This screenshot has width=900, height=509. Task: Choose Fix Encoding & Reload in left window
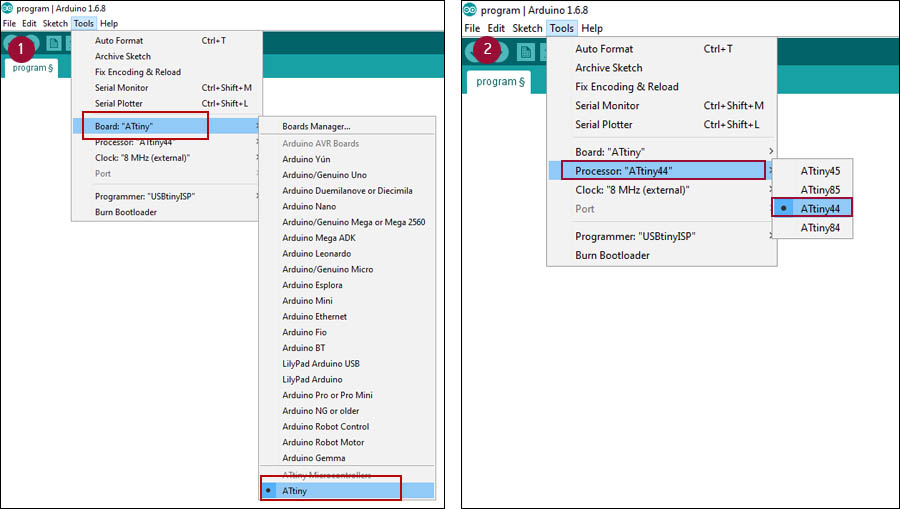[x=166, y=72]
